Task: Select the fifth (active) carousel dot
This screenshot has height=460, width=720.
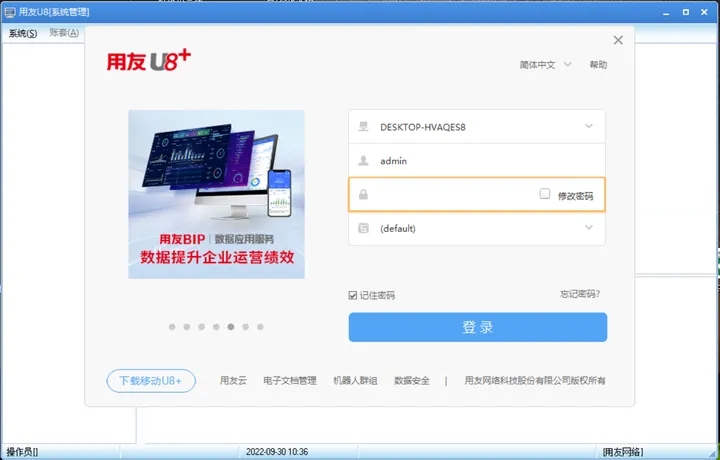Action: click(231, 327)
